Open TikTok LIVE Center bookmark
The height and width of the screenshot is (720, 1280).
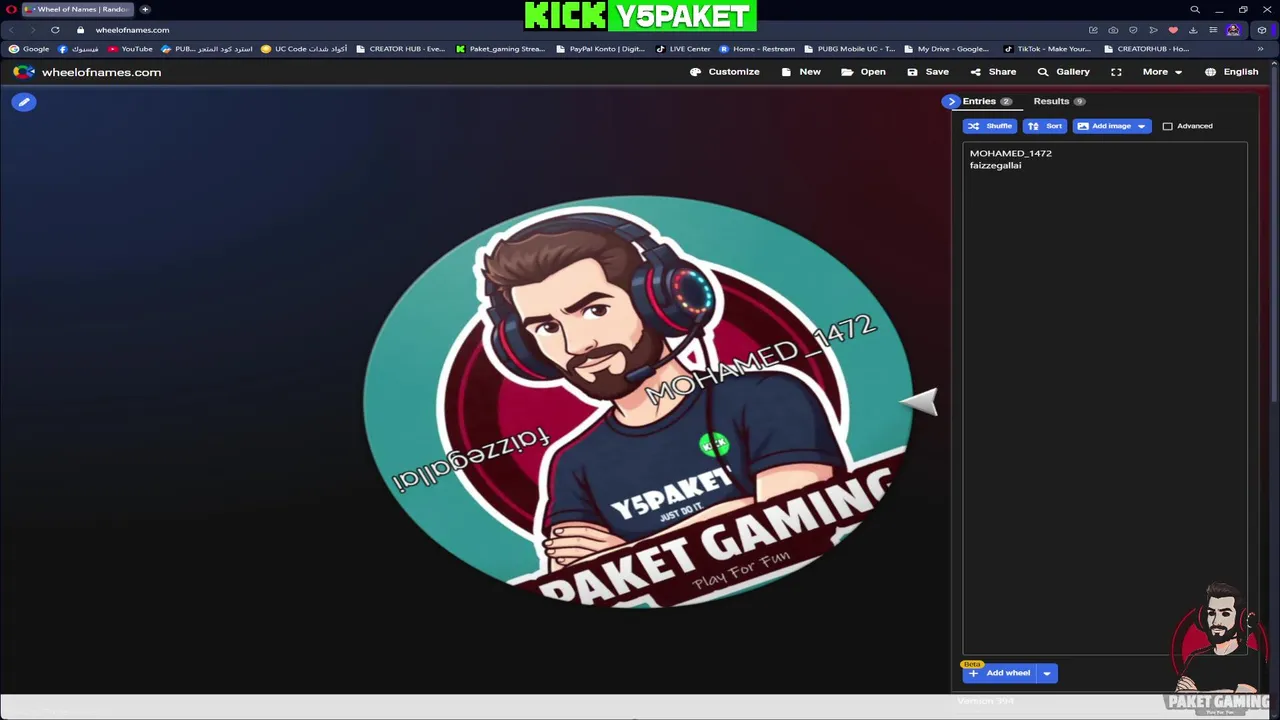pyautogui.click(x=683, y=49)
